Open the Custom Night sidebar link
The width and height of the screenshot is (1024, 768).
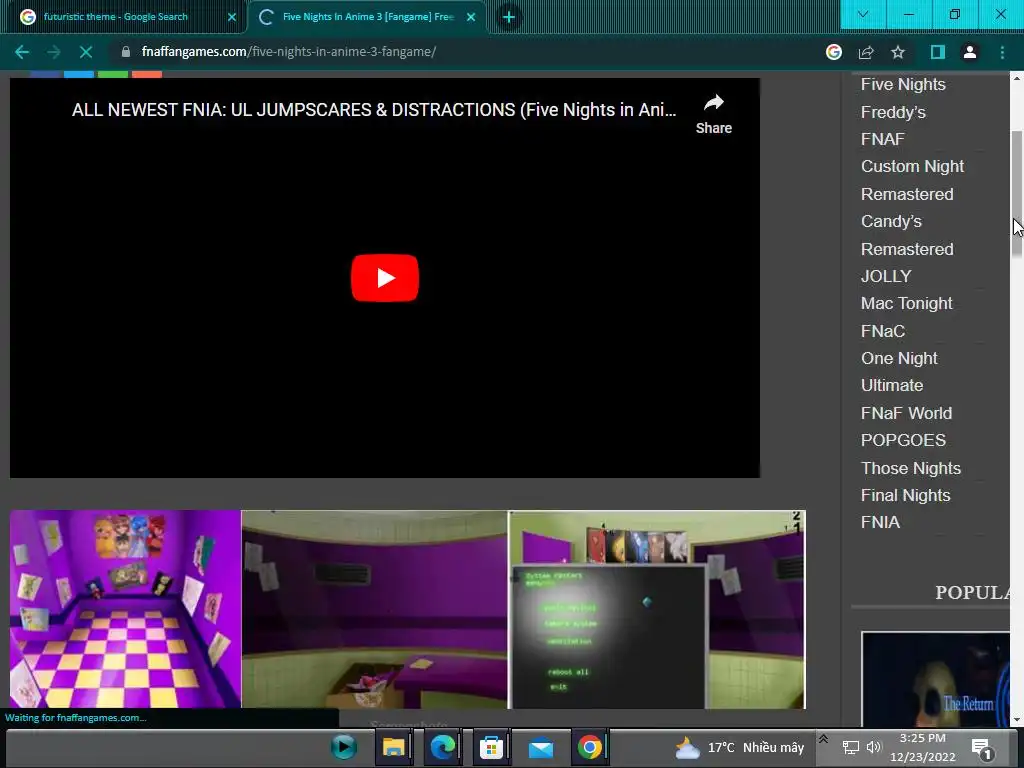coord(912,167)
